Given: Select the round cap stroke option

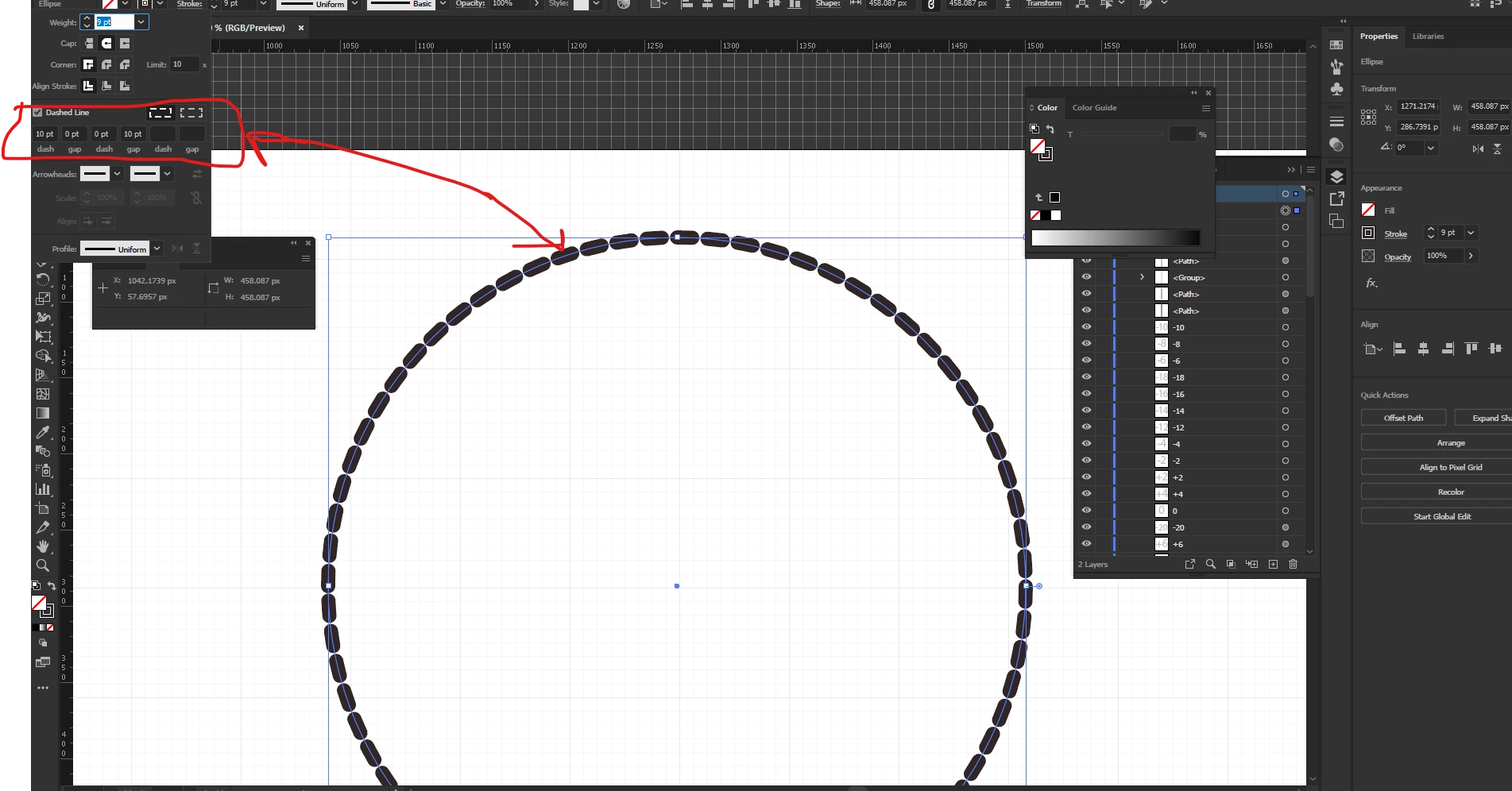Looking at the screenshot, I should (x=106, y=44).
